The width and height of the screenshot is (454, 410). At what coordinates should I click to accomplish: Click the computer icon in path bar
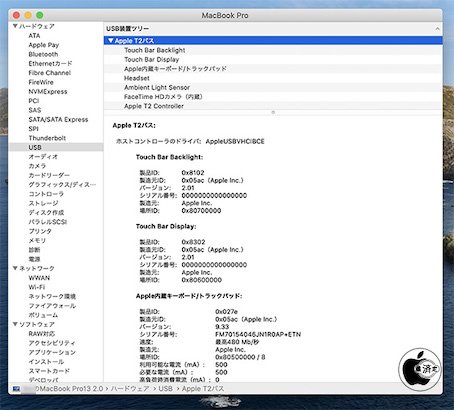click(16, 389)
